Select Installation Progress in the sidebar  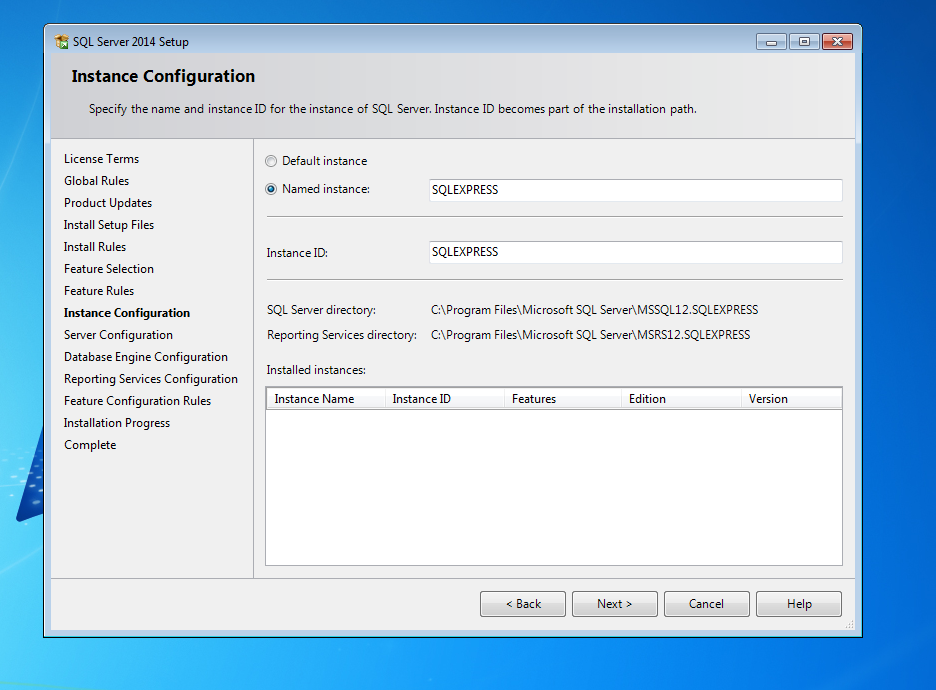point(116,422)
